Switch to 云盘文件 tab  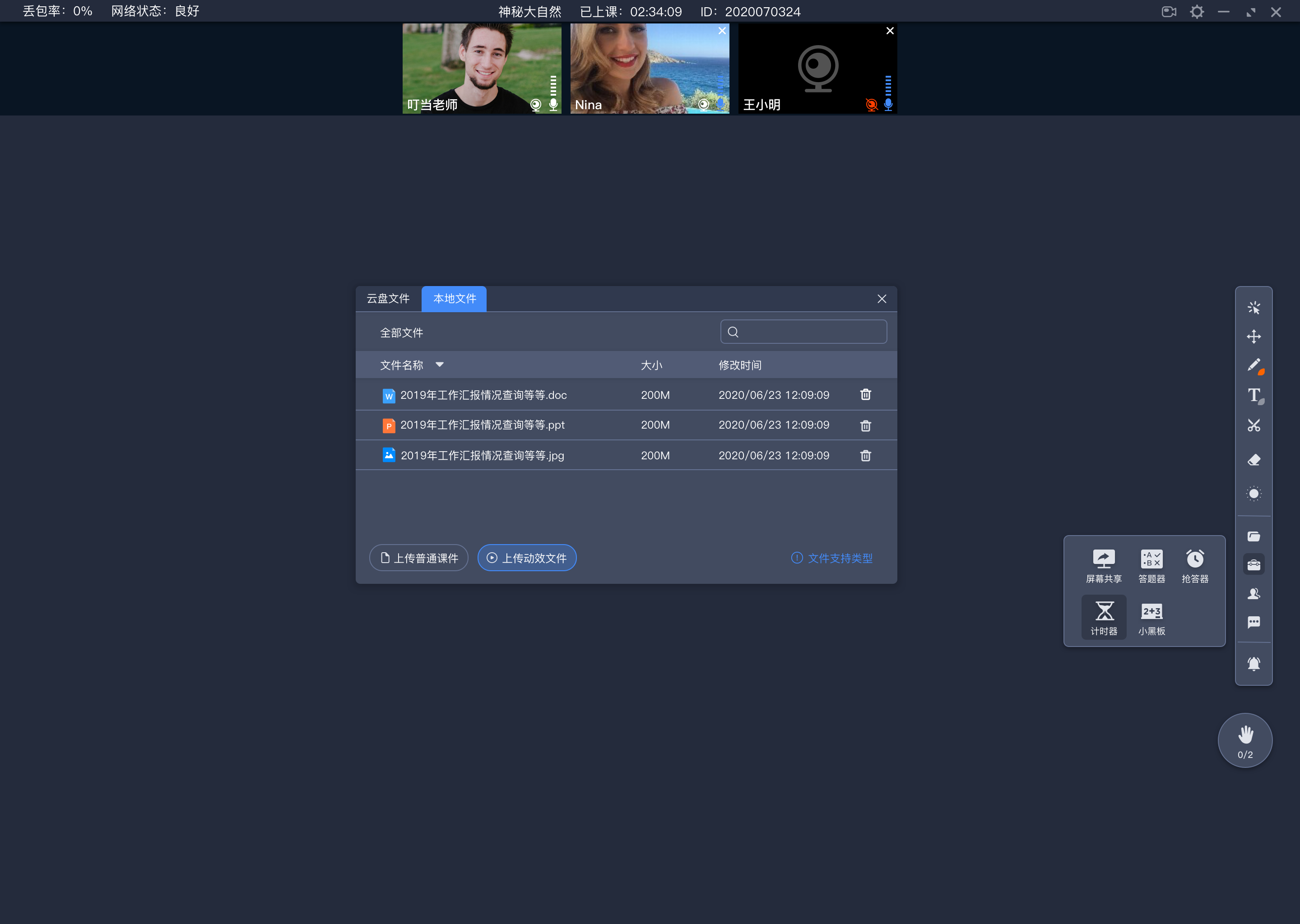click(x=389, y=298)
